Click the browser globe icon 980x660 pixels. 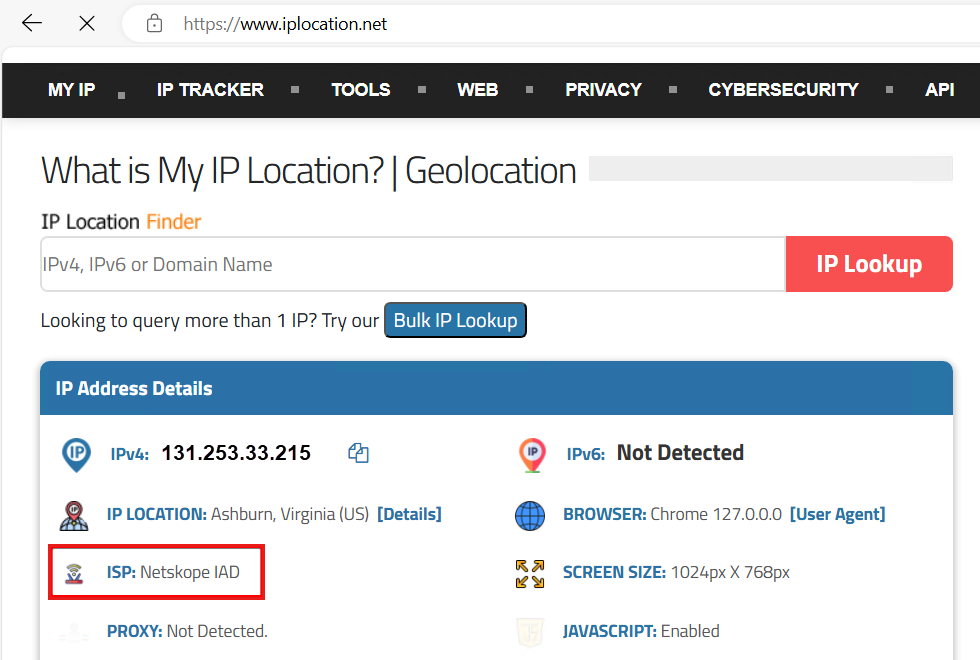[x=530, y=516]
